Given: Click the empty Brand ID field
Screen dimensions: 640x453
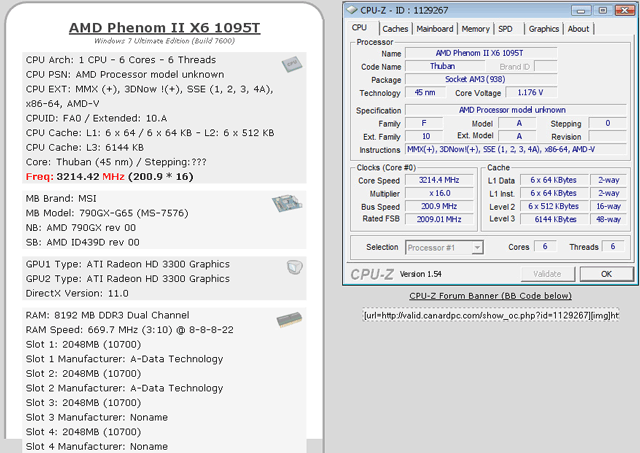Looking at the screenshot, I should coord(545,66).
